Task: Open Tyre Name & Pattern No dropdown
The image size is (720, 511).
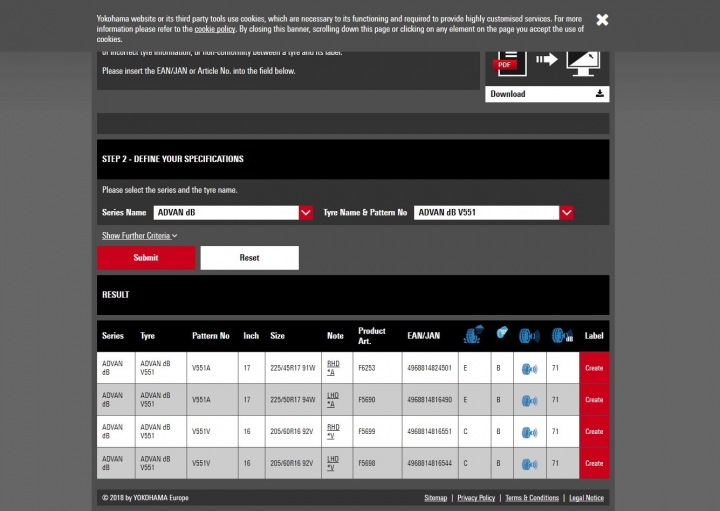Action: (x=493, y=213)
